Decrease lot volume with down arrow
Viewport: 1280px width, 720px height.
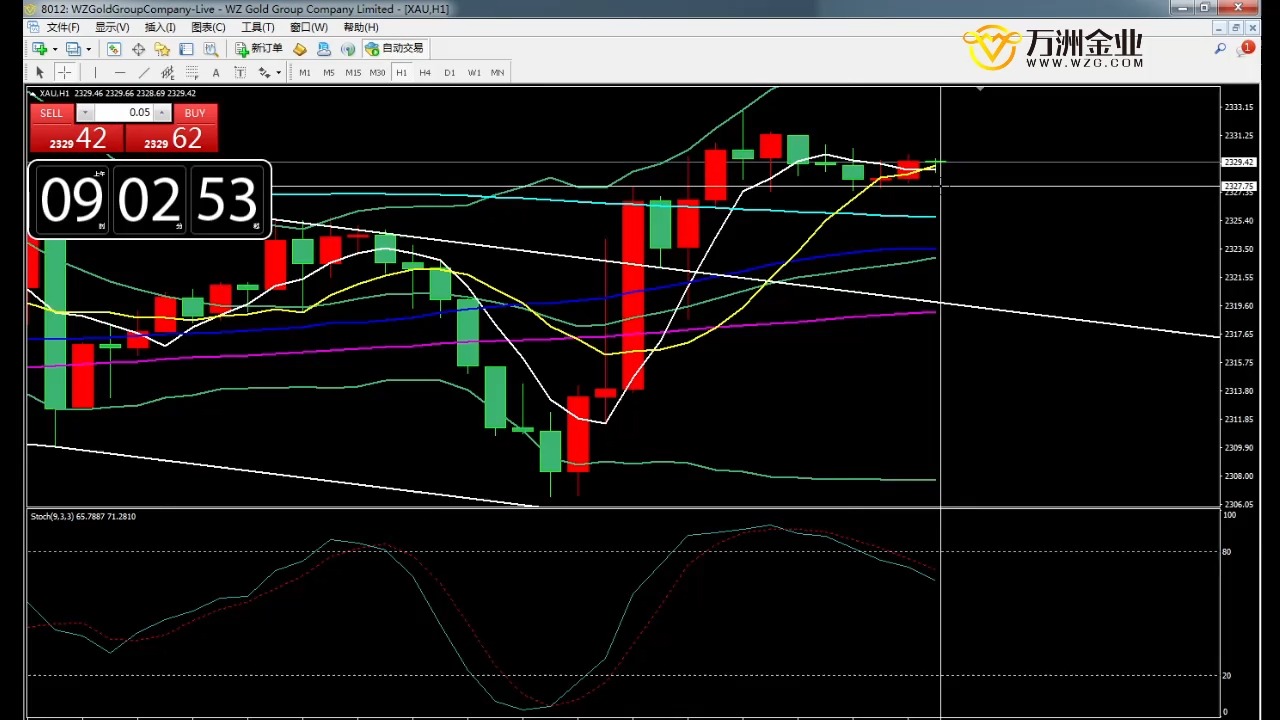(x=84, y=113)
